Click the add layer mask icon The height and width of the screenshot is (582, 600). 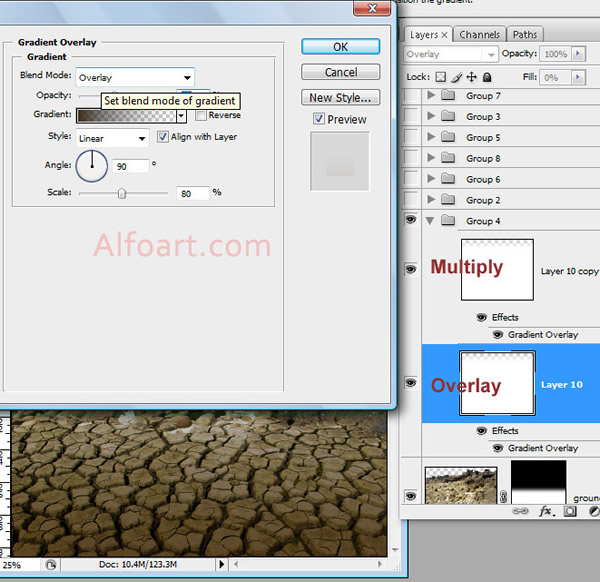tap(570, 511)
